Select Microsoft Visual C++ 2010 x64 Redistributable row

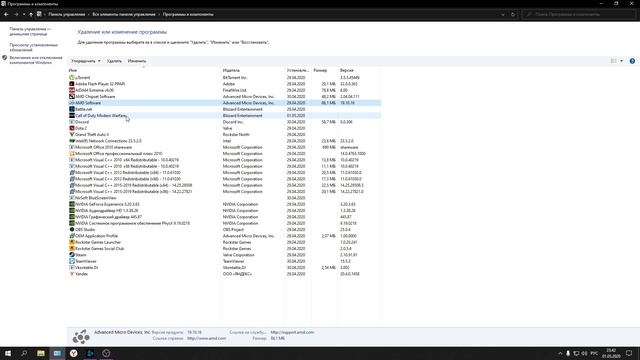pos(224,160)
